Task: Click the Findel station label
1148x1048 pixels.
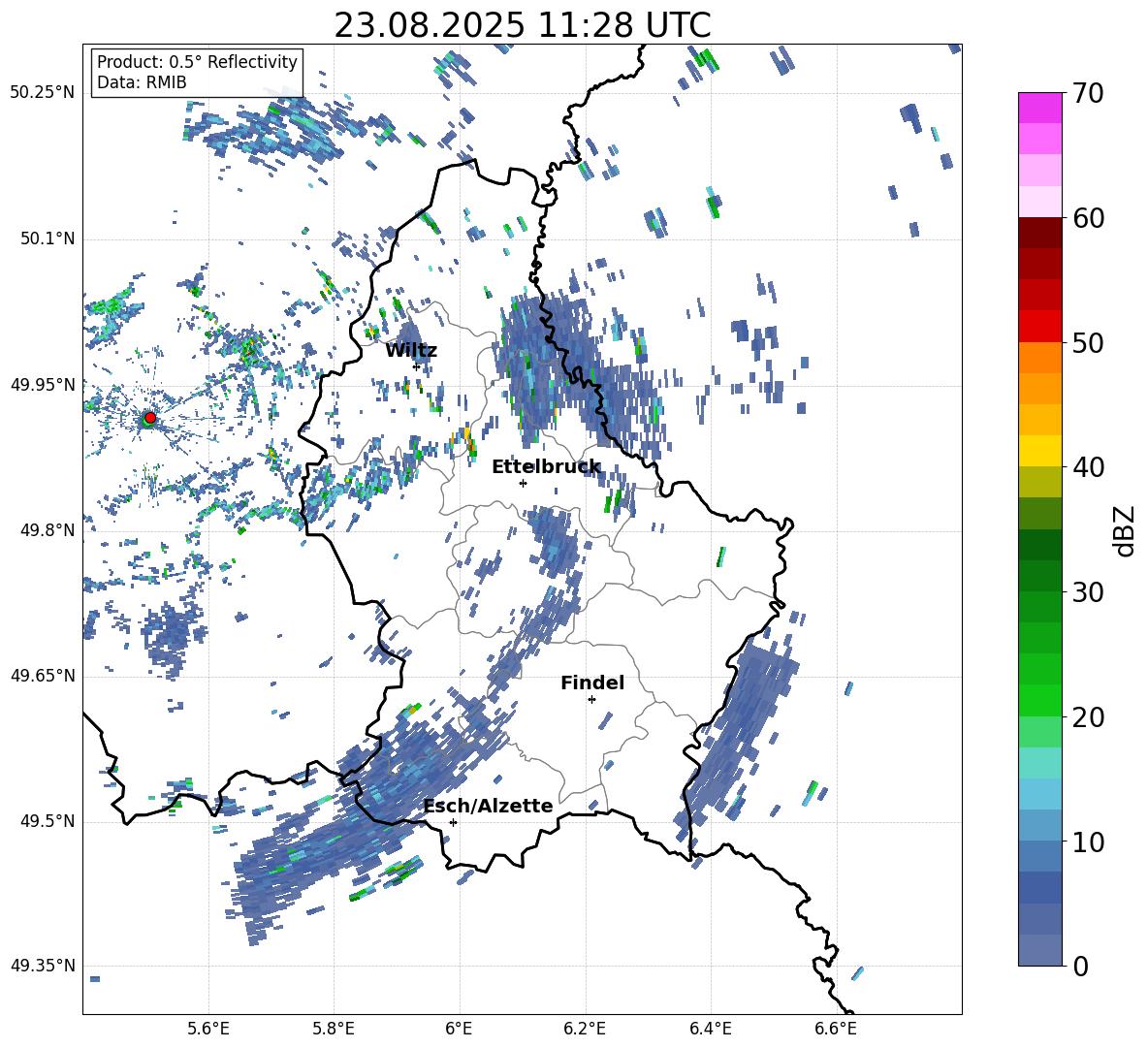Action: tap(592, 683)
